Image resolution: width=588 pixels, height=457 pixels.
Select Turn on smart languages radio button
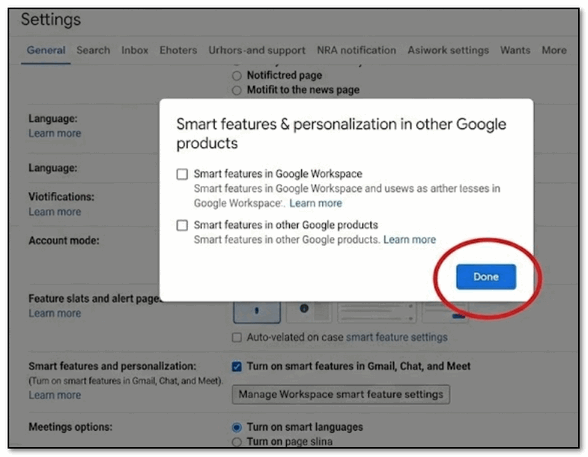237,427
